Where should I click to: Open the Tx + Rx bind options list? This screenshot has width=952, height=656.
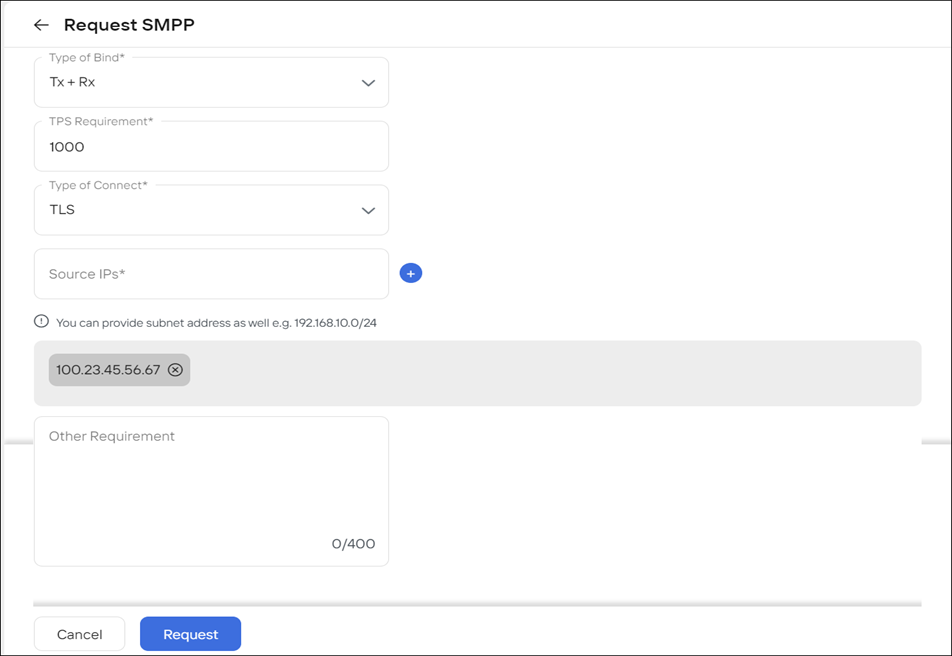pyautogui.click(x=367, y=81)
